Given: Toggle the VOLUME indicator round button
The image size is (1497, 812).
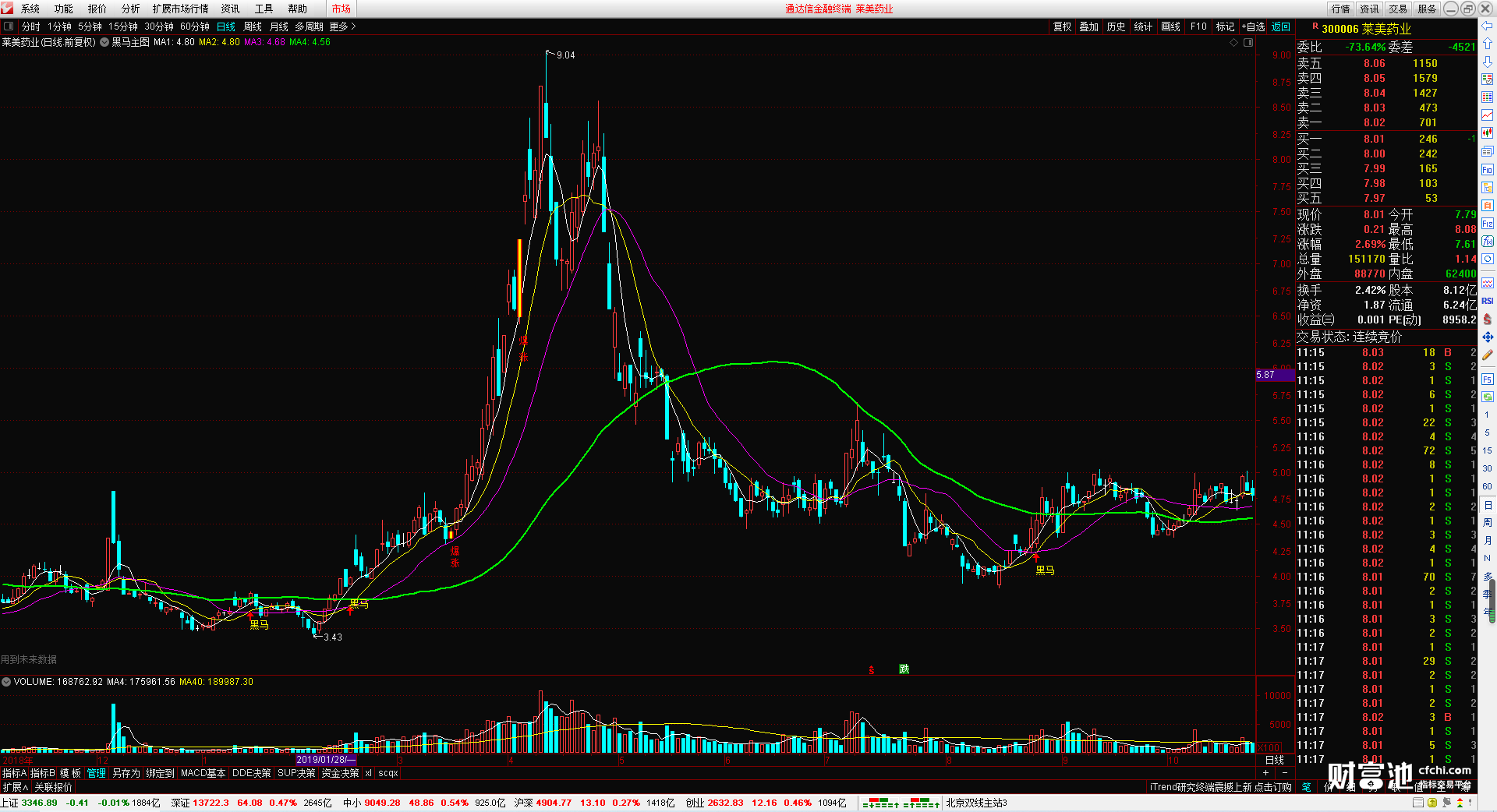Looking at the screenshot, I should point(6,682).
